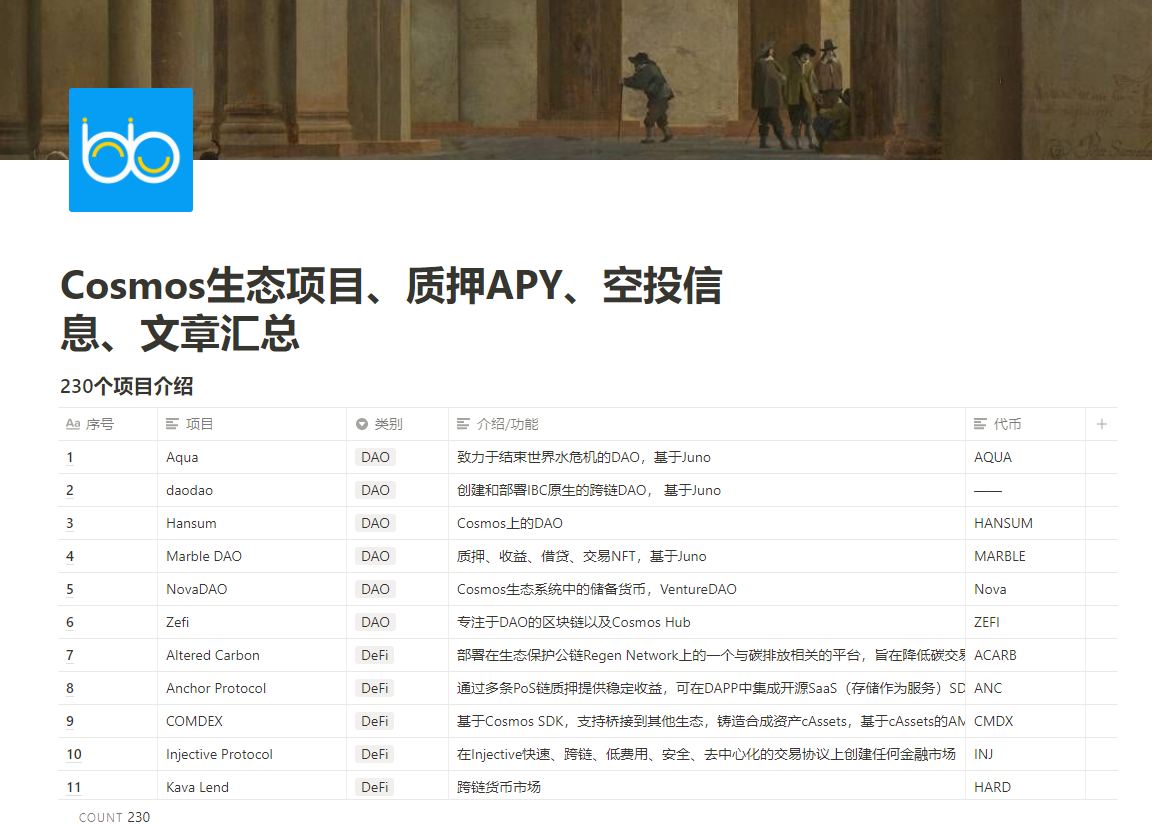Select the MARBLE token cell
This screenshot has width=1152, height=825.
[x=1026, y=556]
